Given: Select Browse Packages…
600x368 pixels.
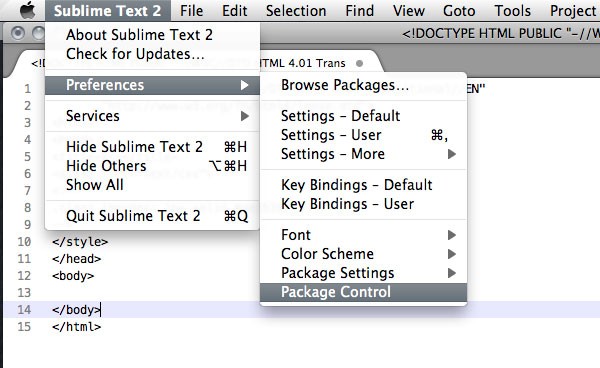Looking at the screenshot, I should coord(363,85).
